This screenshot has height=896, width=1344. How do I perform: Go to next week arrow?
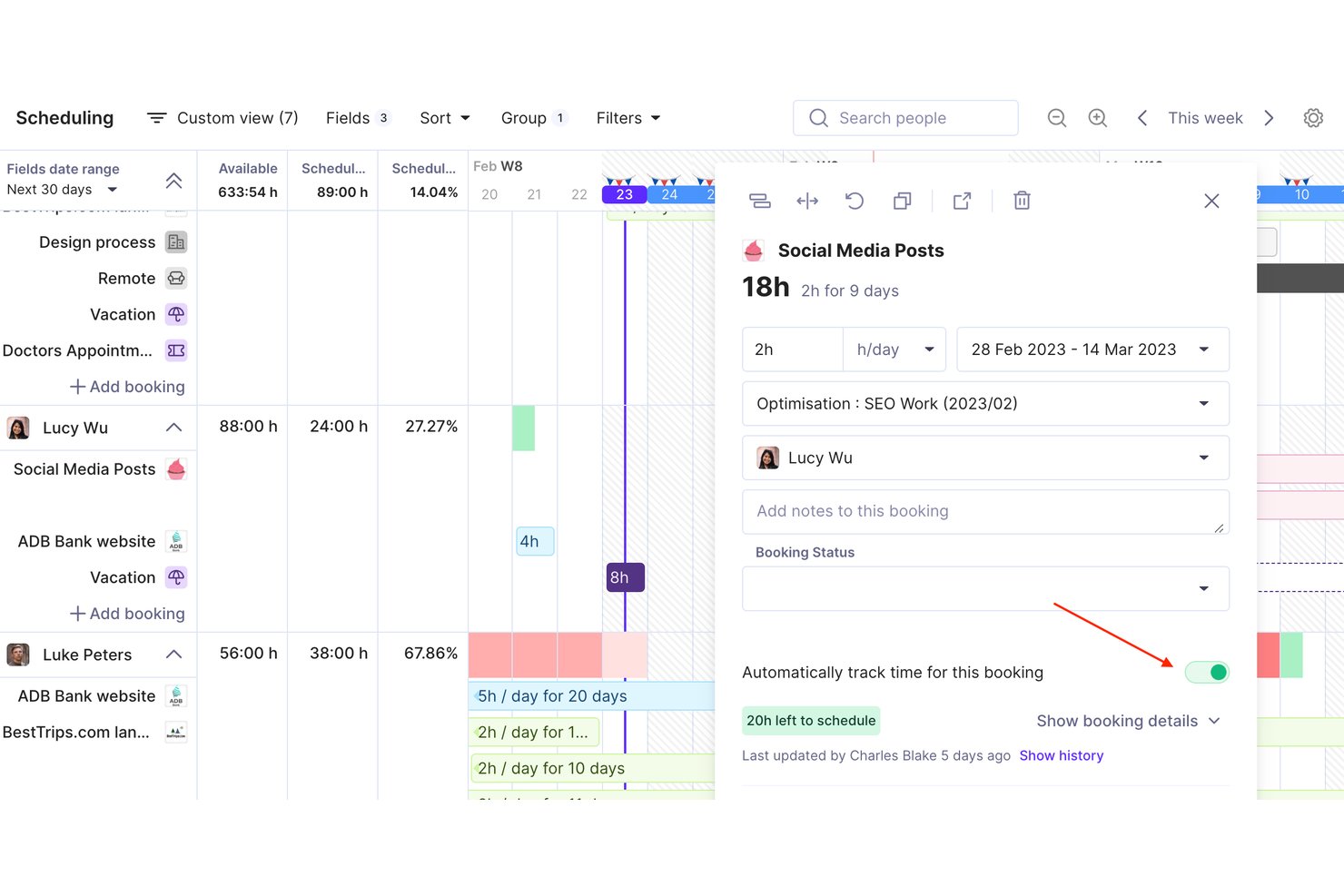tap(1269, 118)
